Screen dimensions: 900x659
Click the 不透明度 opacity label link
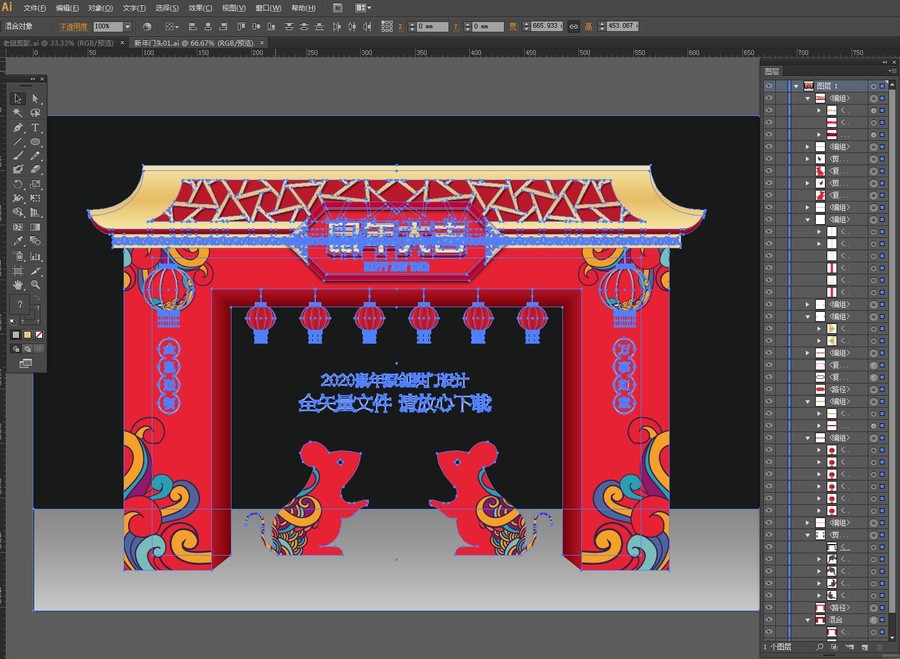[73, 26]
